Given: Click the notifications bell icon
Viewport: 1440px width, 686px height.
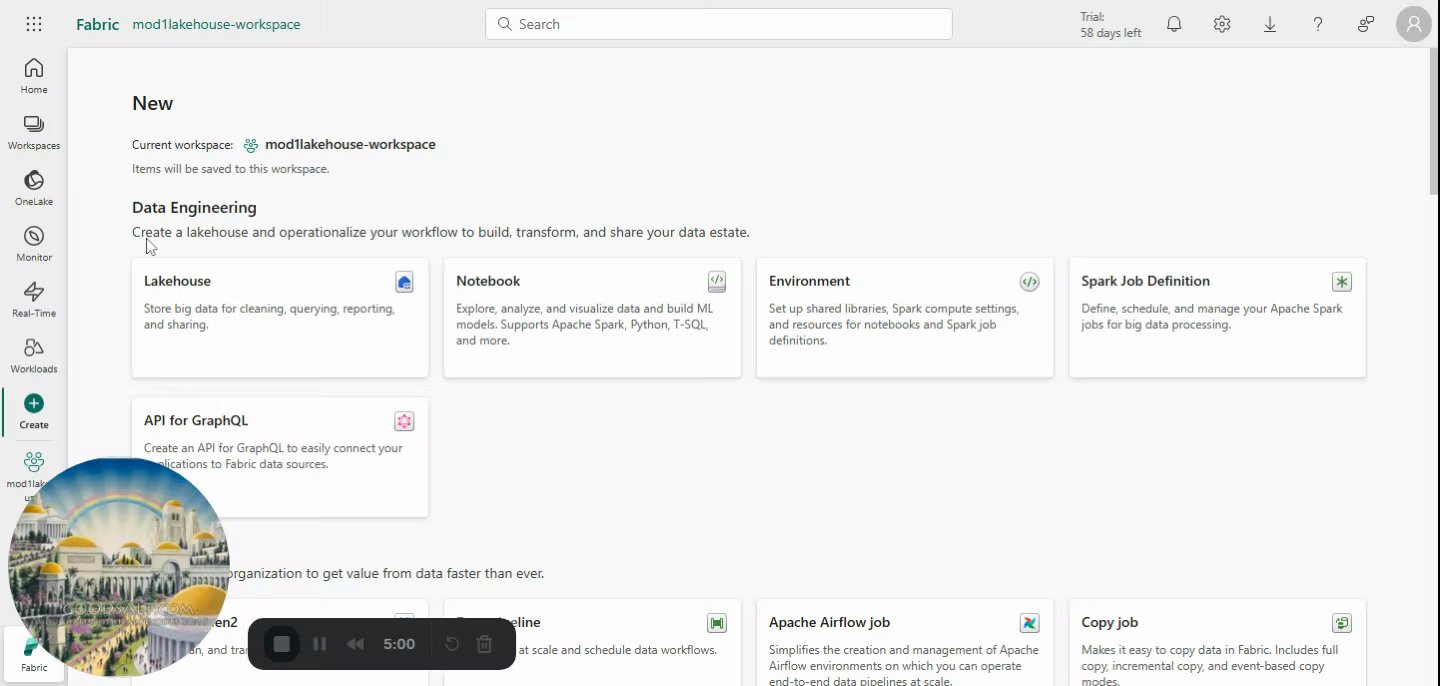Looking at the screenshot, I should click(x=1174, y=24).
